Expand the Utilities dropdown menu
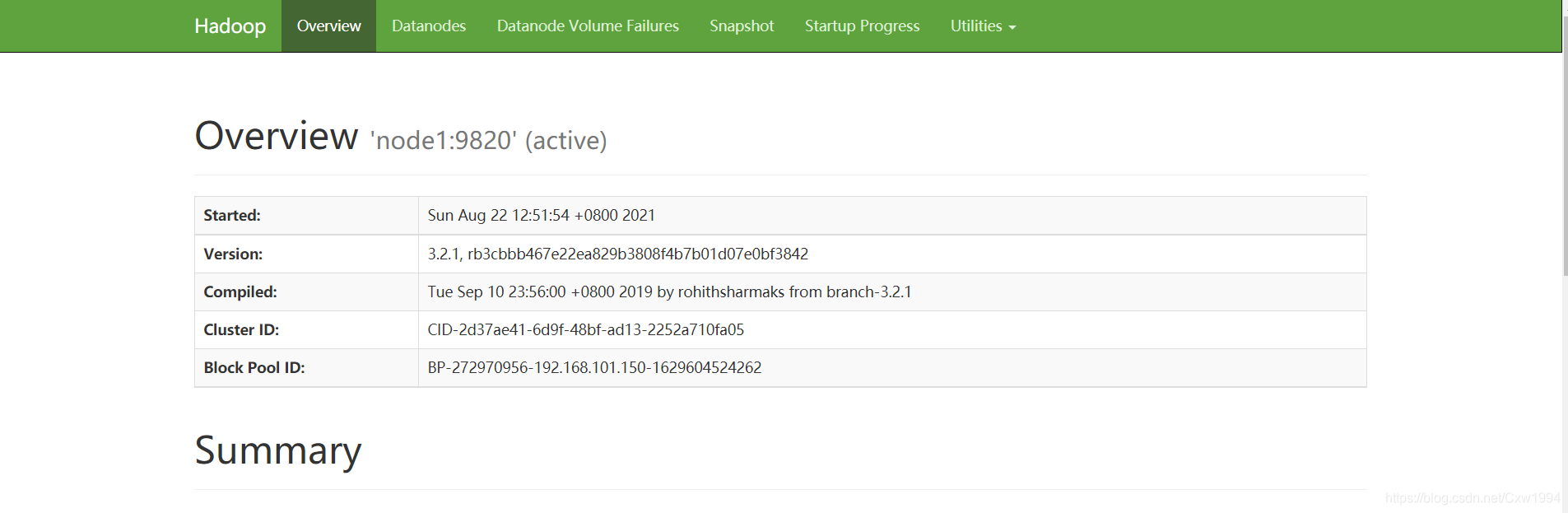The width and height of the screenshot is (1568, 513). (x=983, y=26)
